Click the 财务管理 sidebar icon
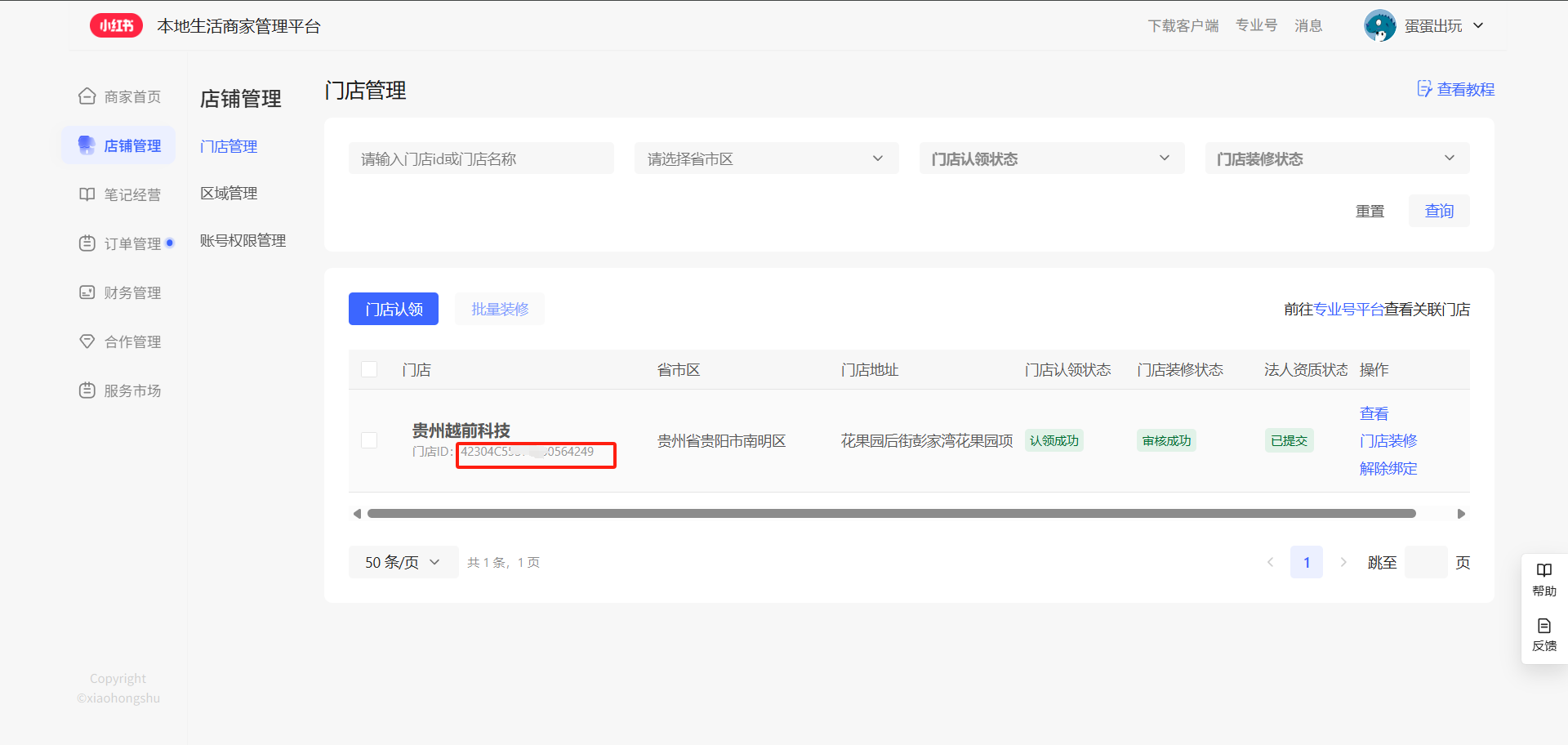1568x745 pixels. (x=87, y=292)
